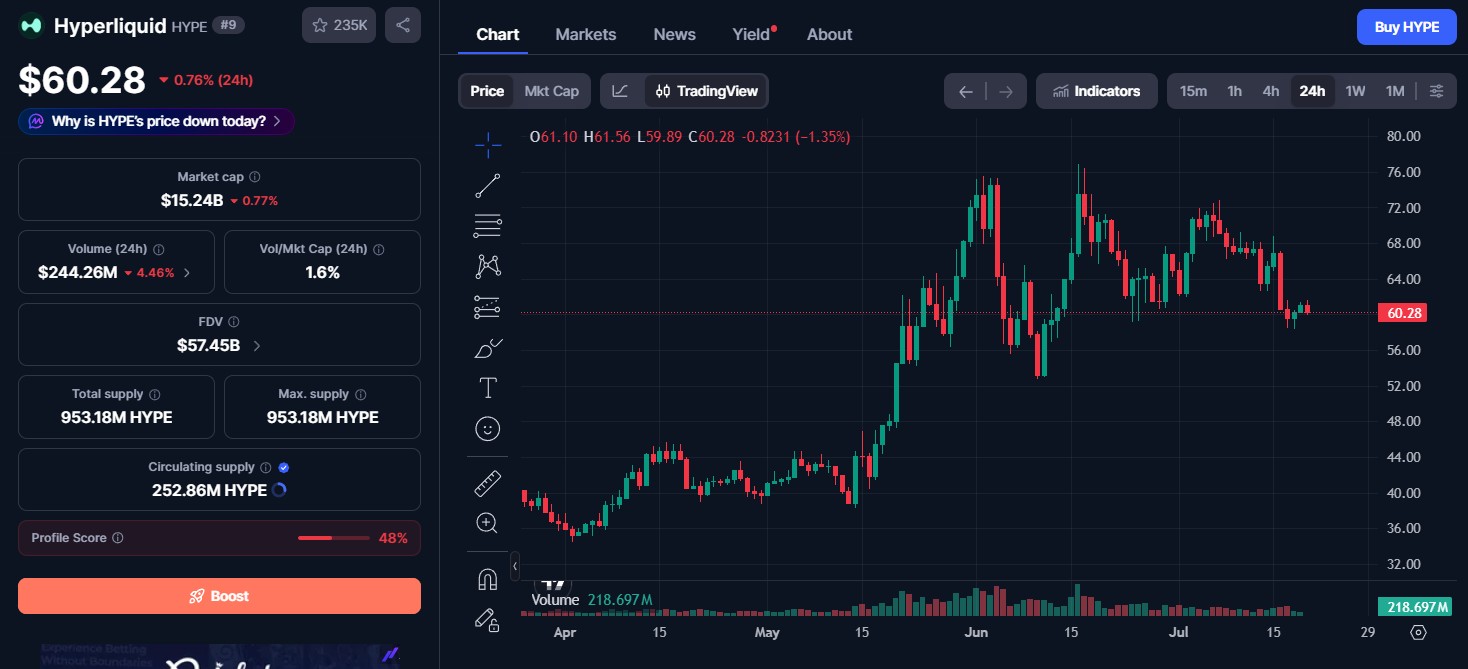1468x669 pixels.
Task: Click the $15.24B market cap value
Action: click(x=192, y=200)
